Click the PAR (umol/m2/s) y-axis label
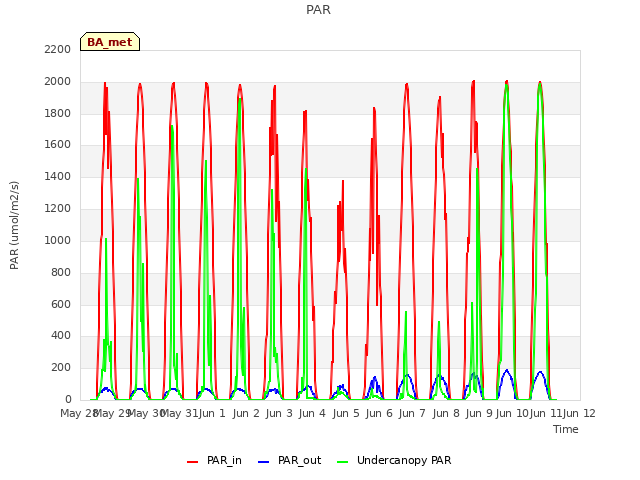 [x=14, y=225]
